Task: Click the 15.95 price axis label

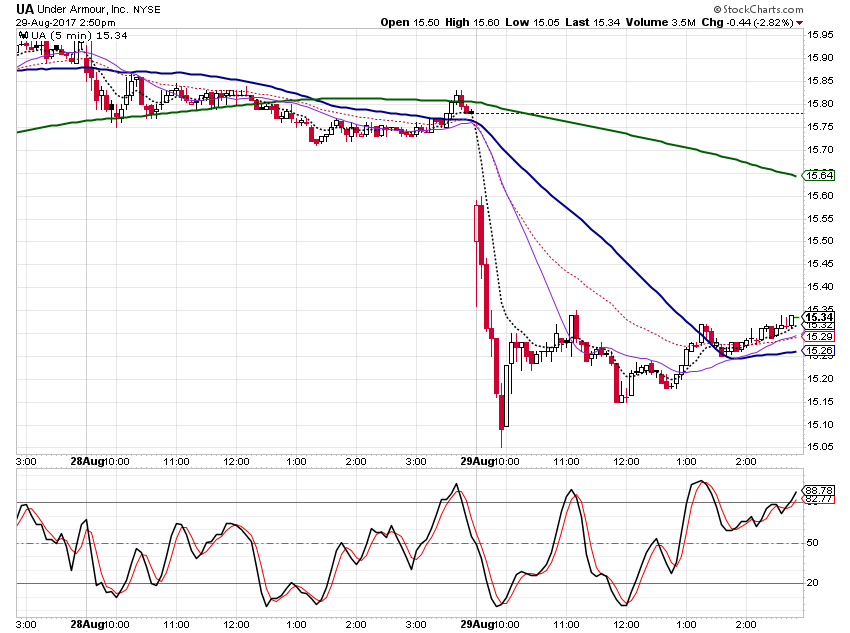Action: point(820,35)
